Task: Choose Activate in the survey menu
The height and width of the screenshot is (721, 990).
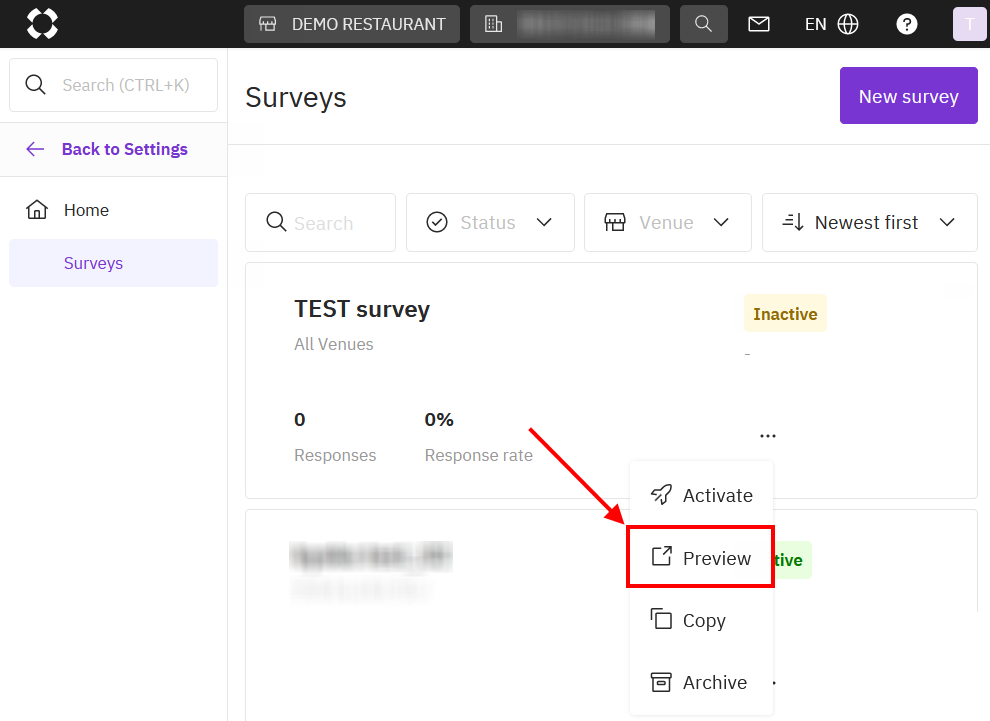Action: (x=701, y=495)
